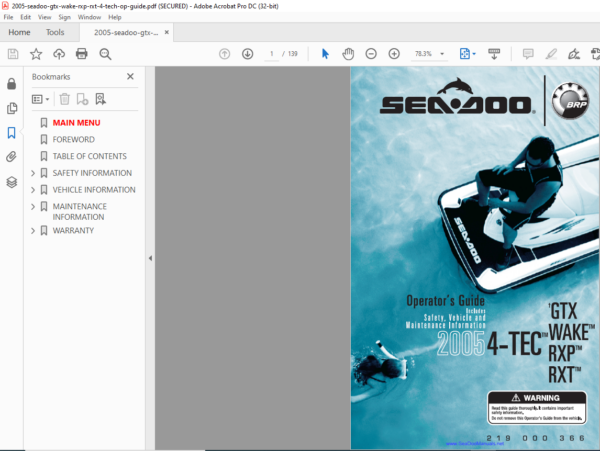Click the upload to cloud icon
Image resolution: width=600 pixels, height=451 pixels.
click(59, 54)
